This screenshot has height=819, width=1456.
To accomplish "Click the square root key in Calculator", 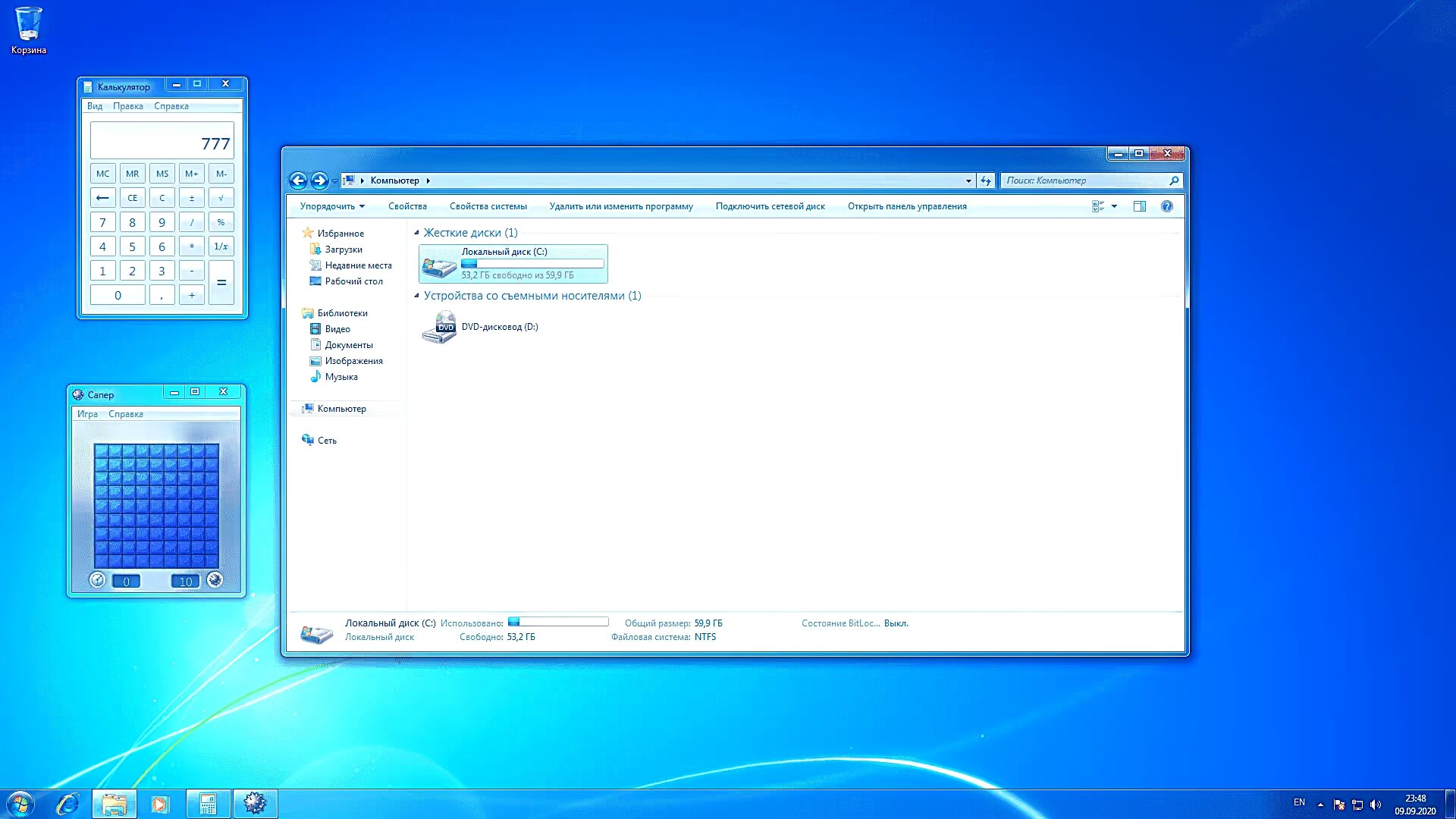I will pos(221,198).
